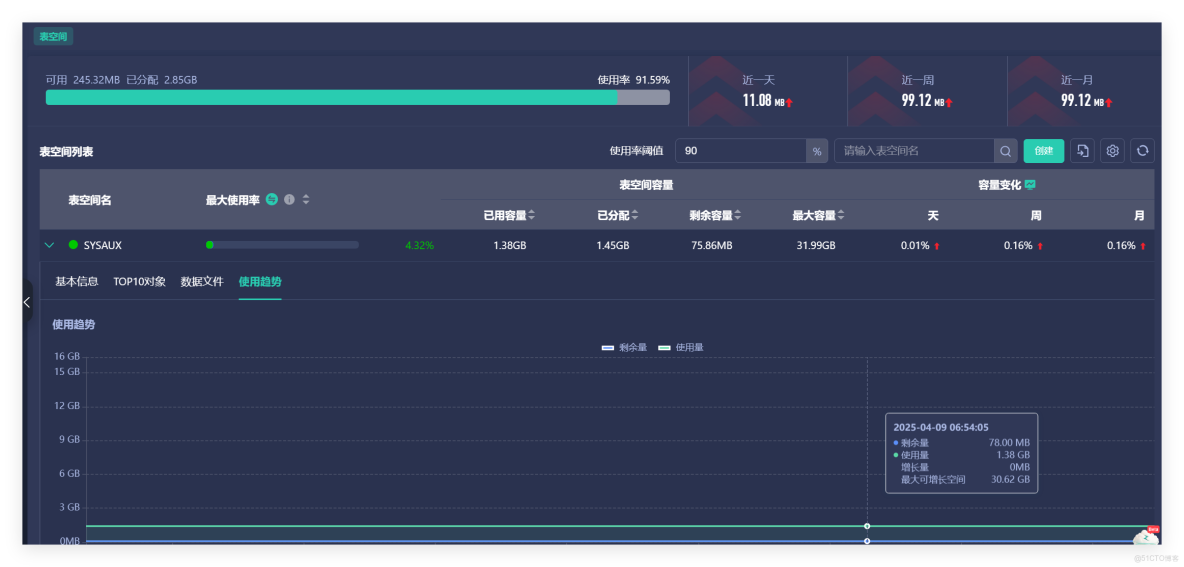Click the 周 column header

pos(1036,215)
